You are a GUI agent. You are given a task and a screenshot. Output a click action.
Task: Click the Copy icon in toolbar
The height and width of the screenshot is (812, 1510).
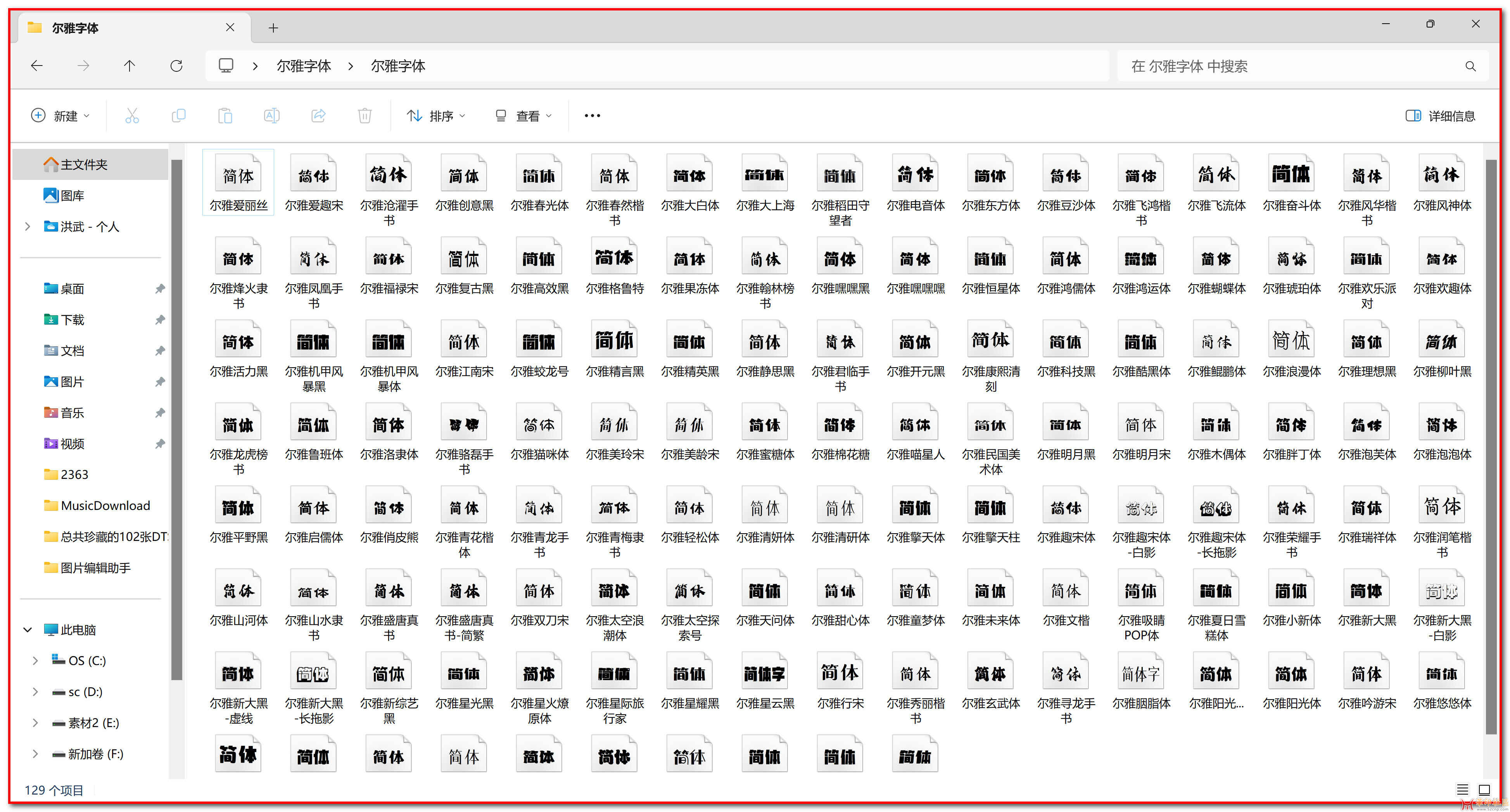178,116
